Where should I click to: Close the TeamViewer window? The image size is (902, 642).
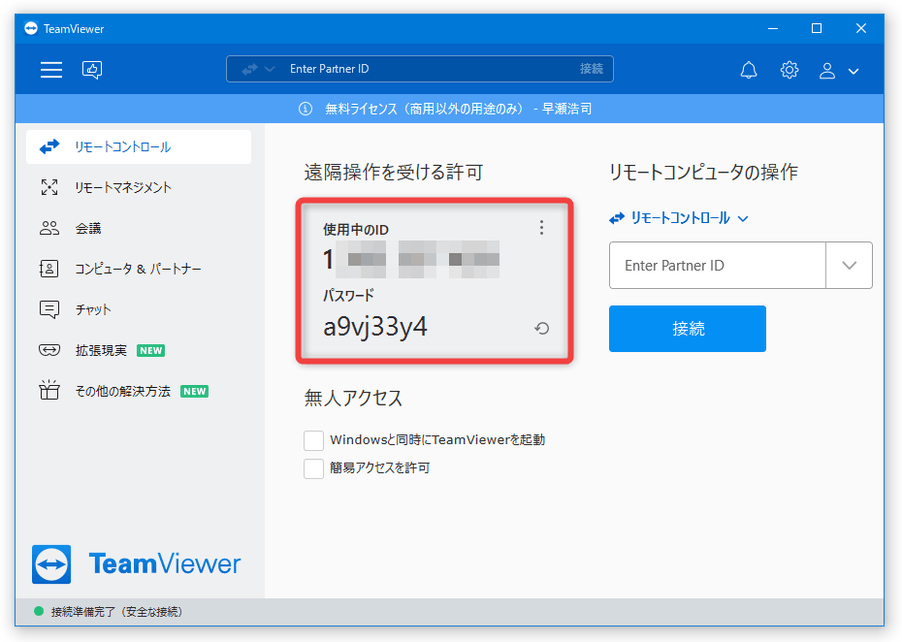(x=861, y=28)
